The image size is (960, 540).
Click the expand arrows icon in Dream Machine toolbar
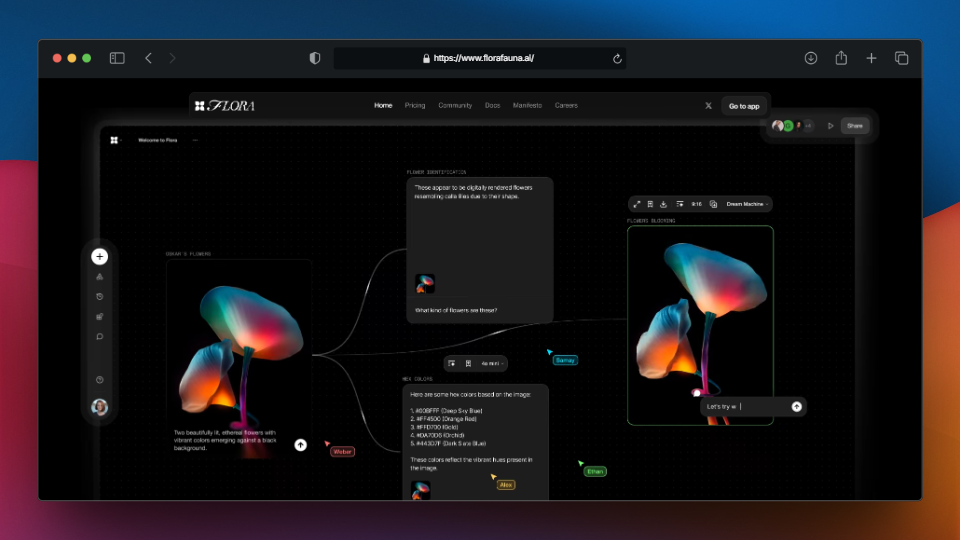pyautogui.click(x=637, y=204)
